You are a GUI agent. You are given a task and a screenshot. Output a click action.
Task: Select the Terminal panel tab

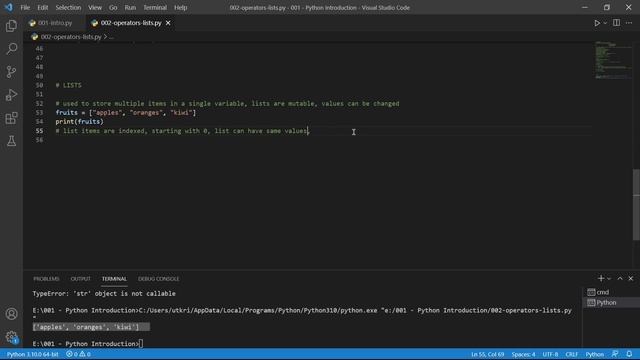[114, 279]
